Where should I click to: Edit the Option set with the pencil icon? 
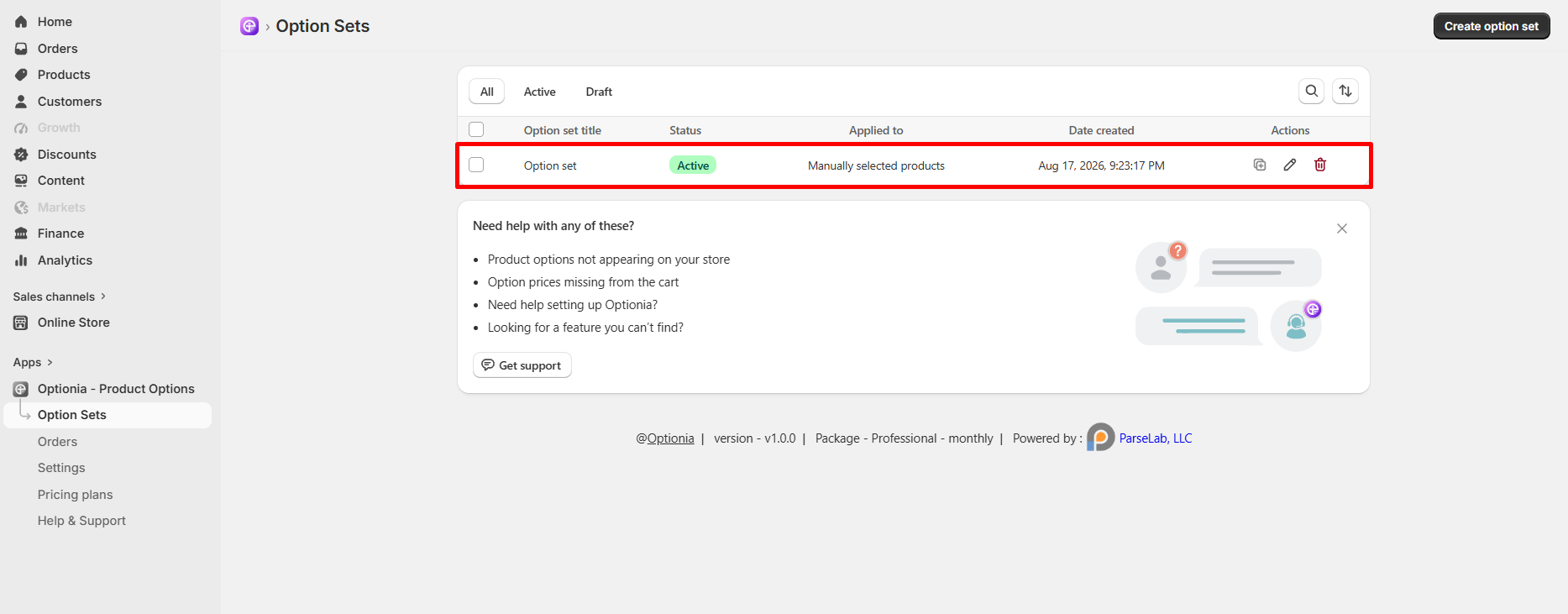pyautogui.click(x=1290, y=165)
